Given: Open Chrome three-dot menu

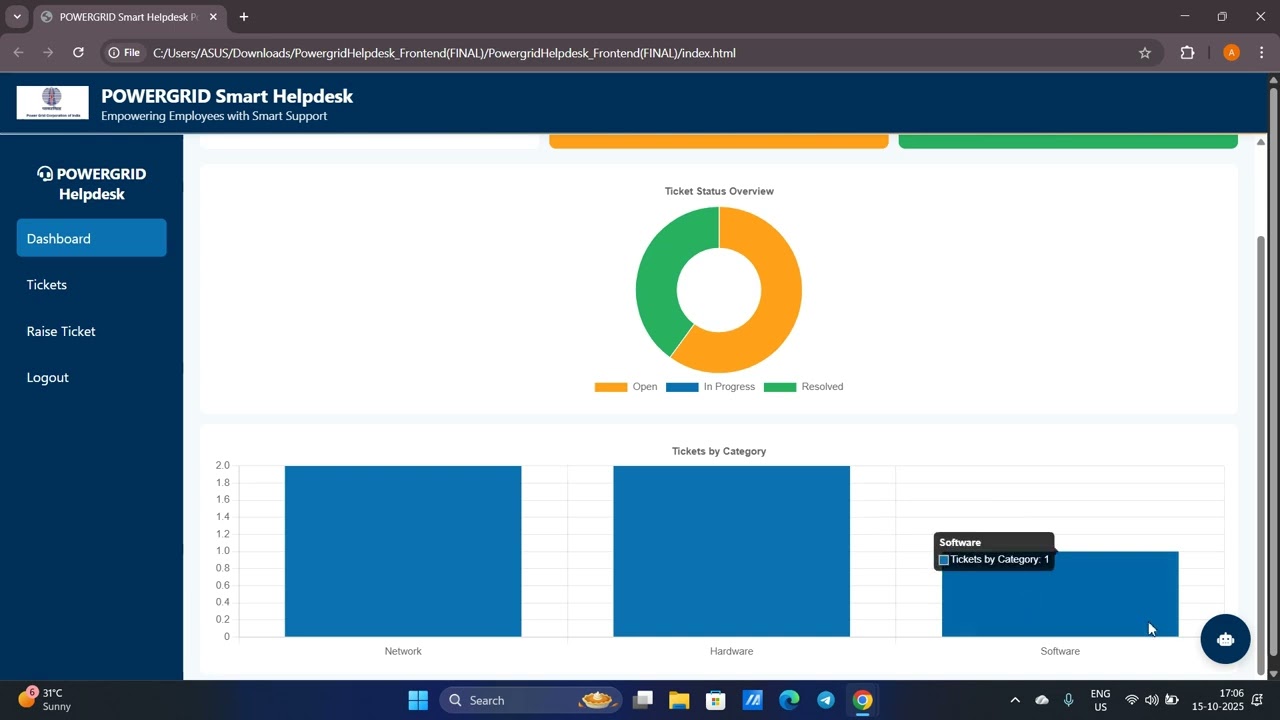Looking at the screenshot, I should click(1261, 53).
